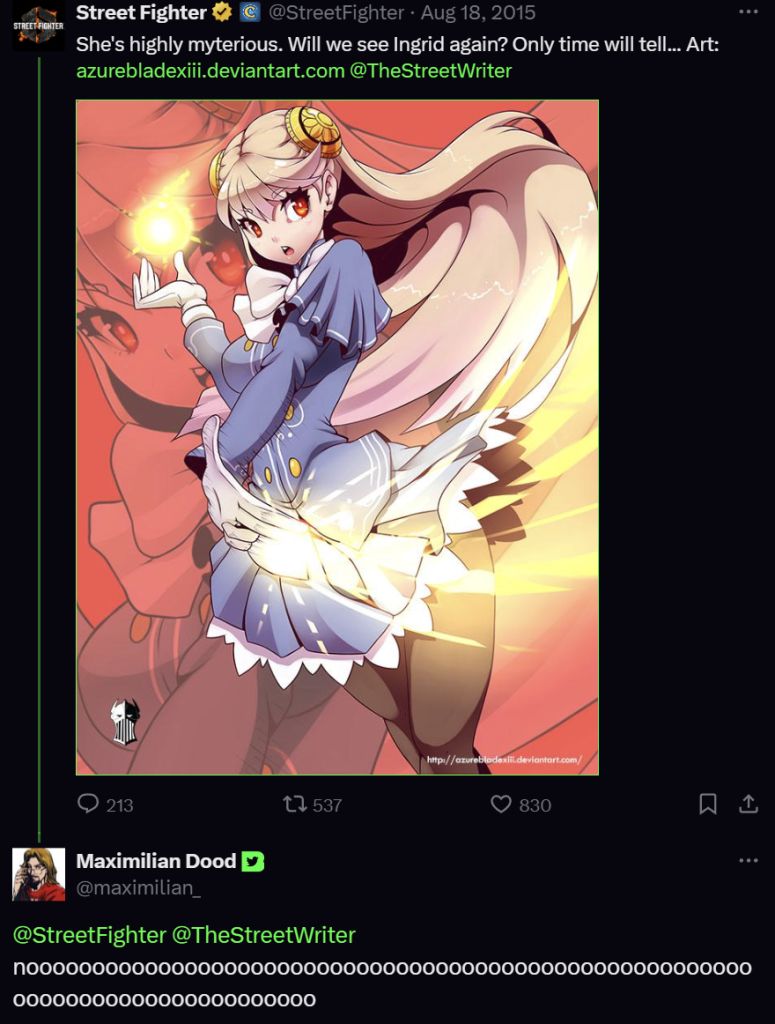
Task: Open the Maximilian Dood display name
Action: click(x=156, y=861)
